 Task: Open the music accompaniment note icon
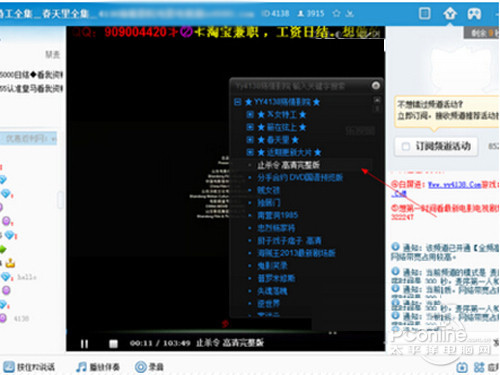81,367
